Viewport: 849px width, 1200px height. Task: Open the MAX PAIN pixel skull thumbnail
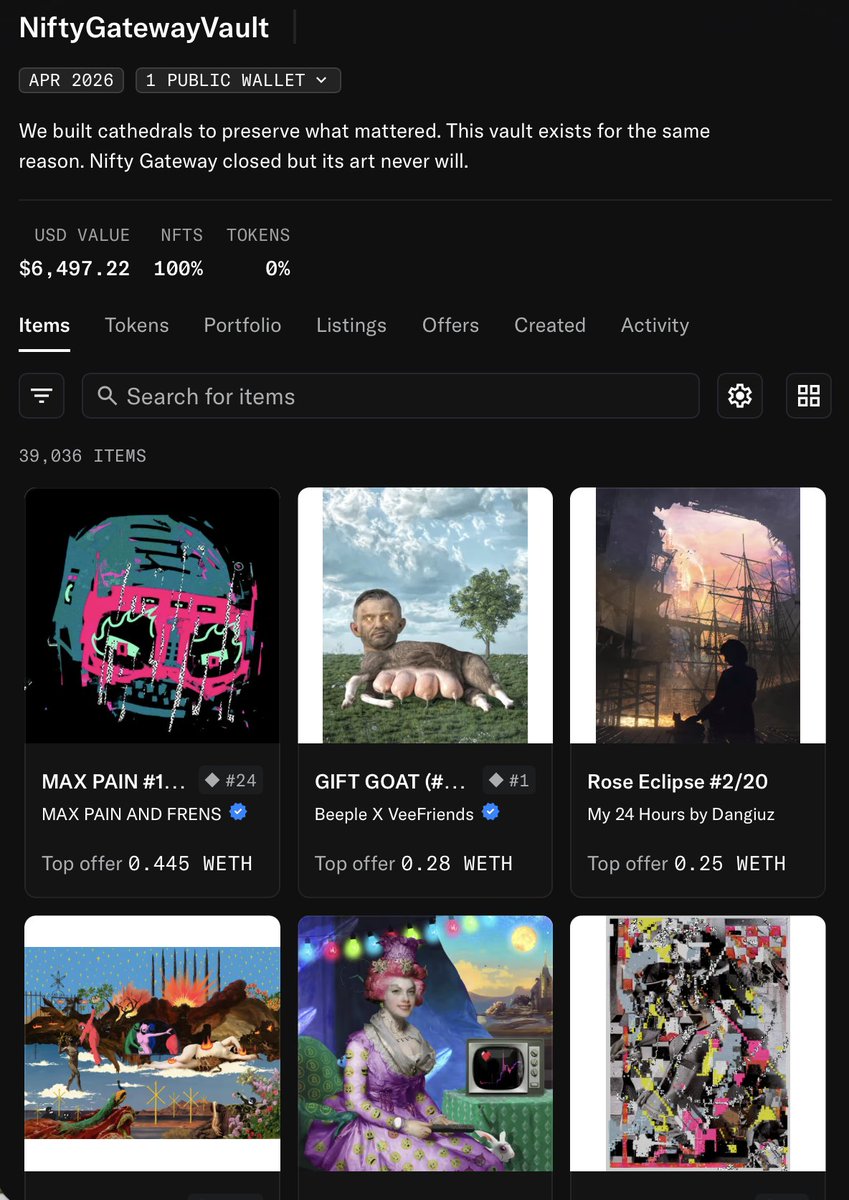[152, 615]
